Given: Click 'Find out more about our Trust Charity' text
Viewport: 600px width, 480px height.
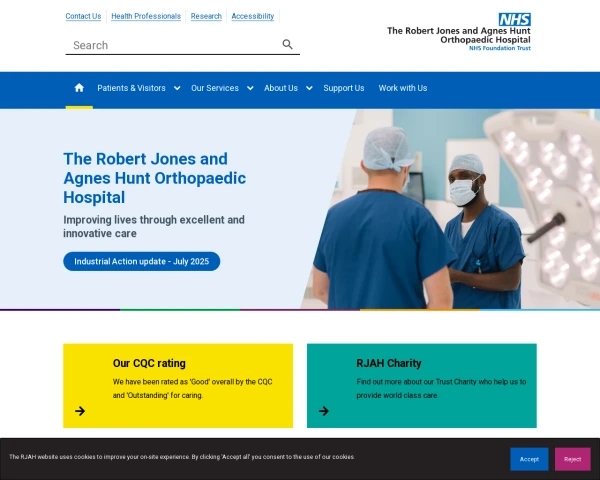Looking at the screenshot, I should (441, 389).
